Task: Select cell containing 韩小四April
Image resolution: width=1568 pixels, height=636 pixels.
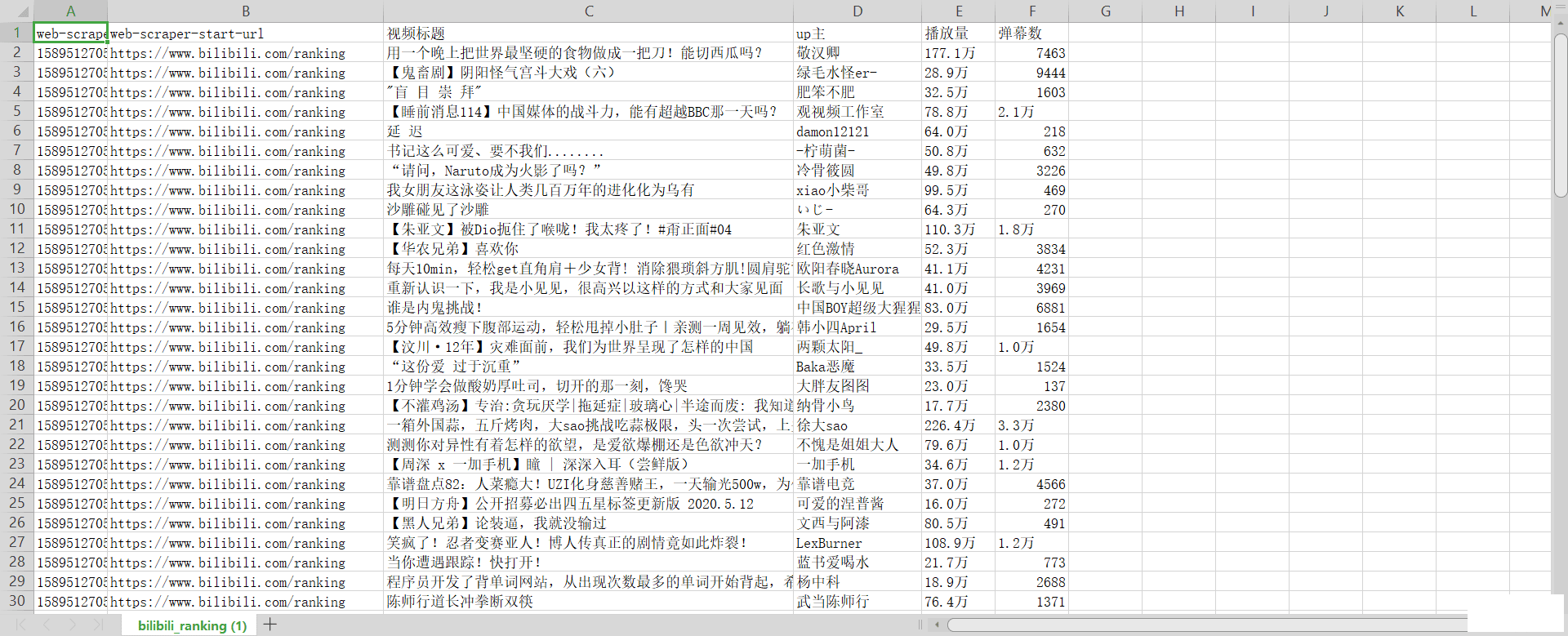Action: [x=857, y=327]
